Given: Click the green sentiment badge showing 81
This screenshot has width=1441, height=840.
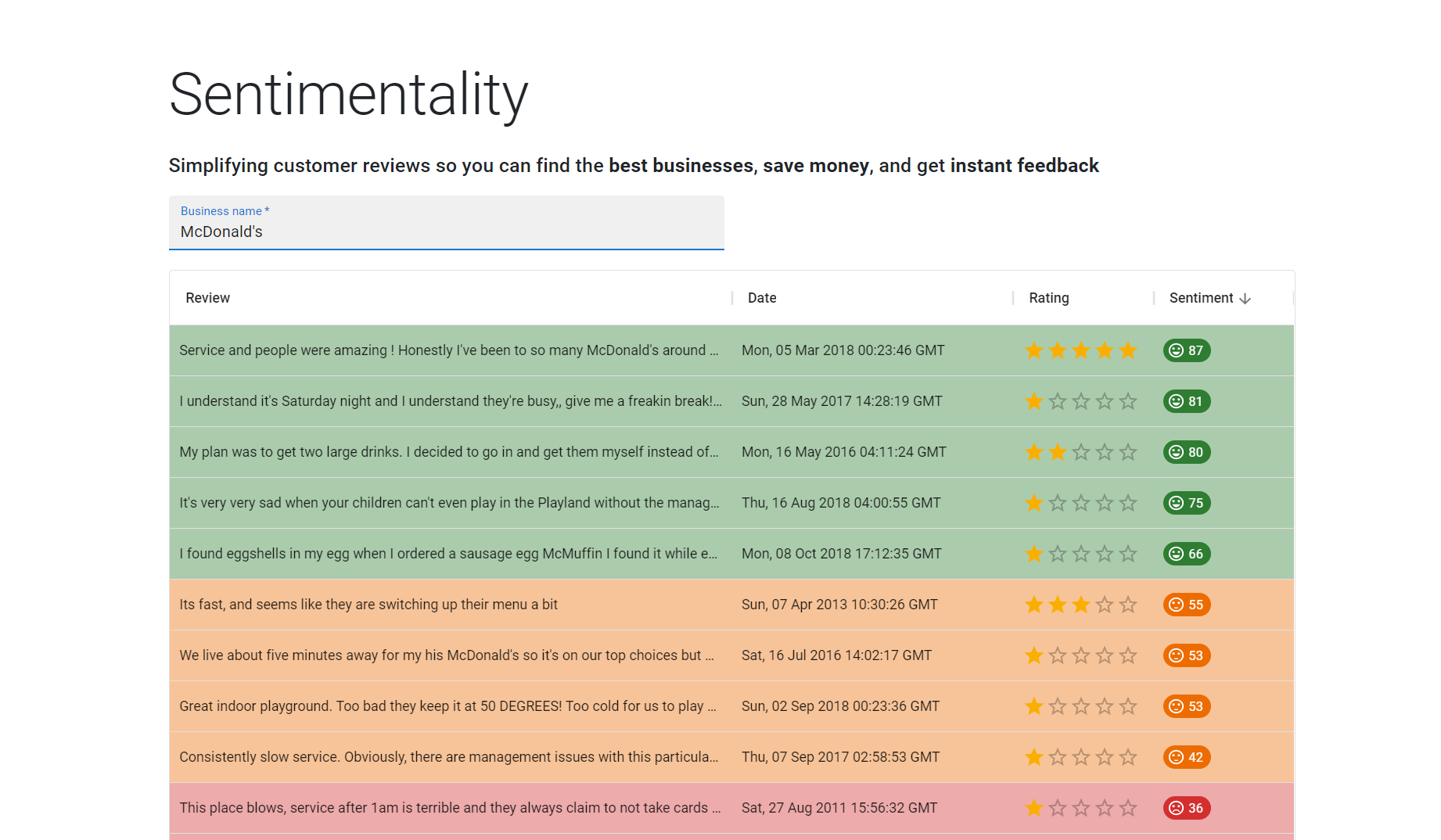Looking at the screenshot, I should pos(1186,401).
